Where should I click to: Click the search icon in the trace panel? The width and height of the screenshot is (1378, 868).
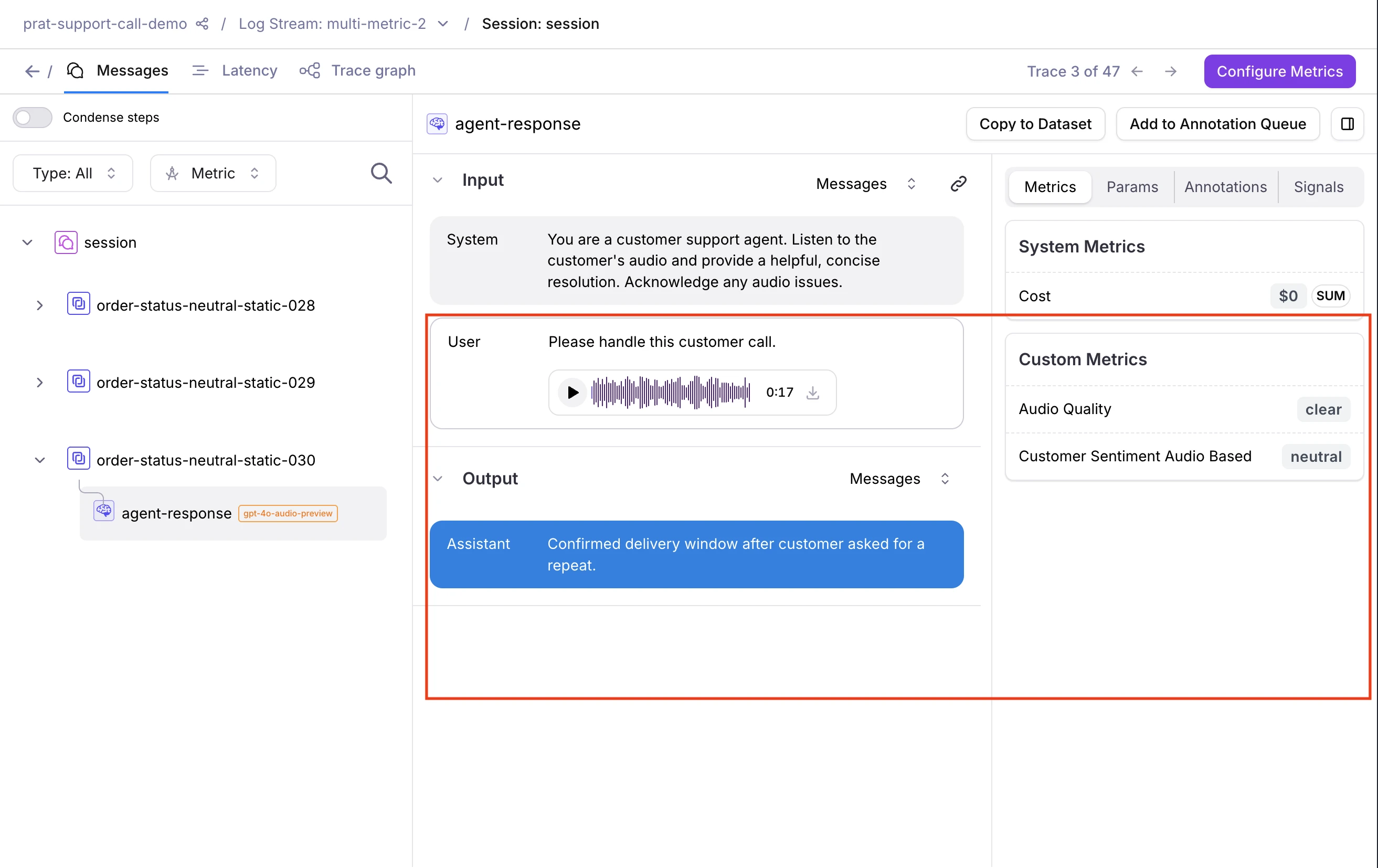(381, 173)
